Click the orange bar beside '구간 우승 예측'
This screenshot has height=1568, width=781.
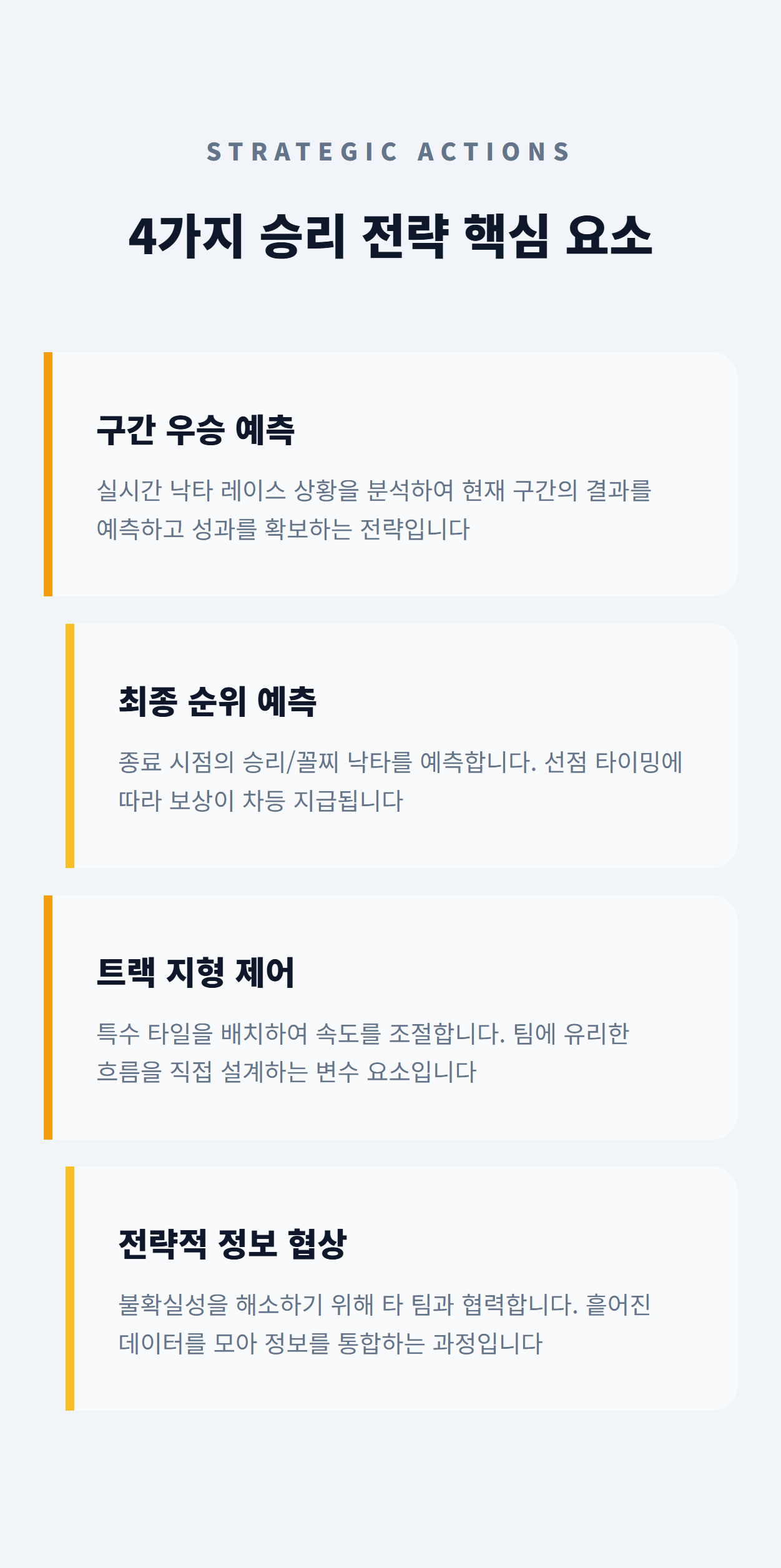(x=48, y=474)
